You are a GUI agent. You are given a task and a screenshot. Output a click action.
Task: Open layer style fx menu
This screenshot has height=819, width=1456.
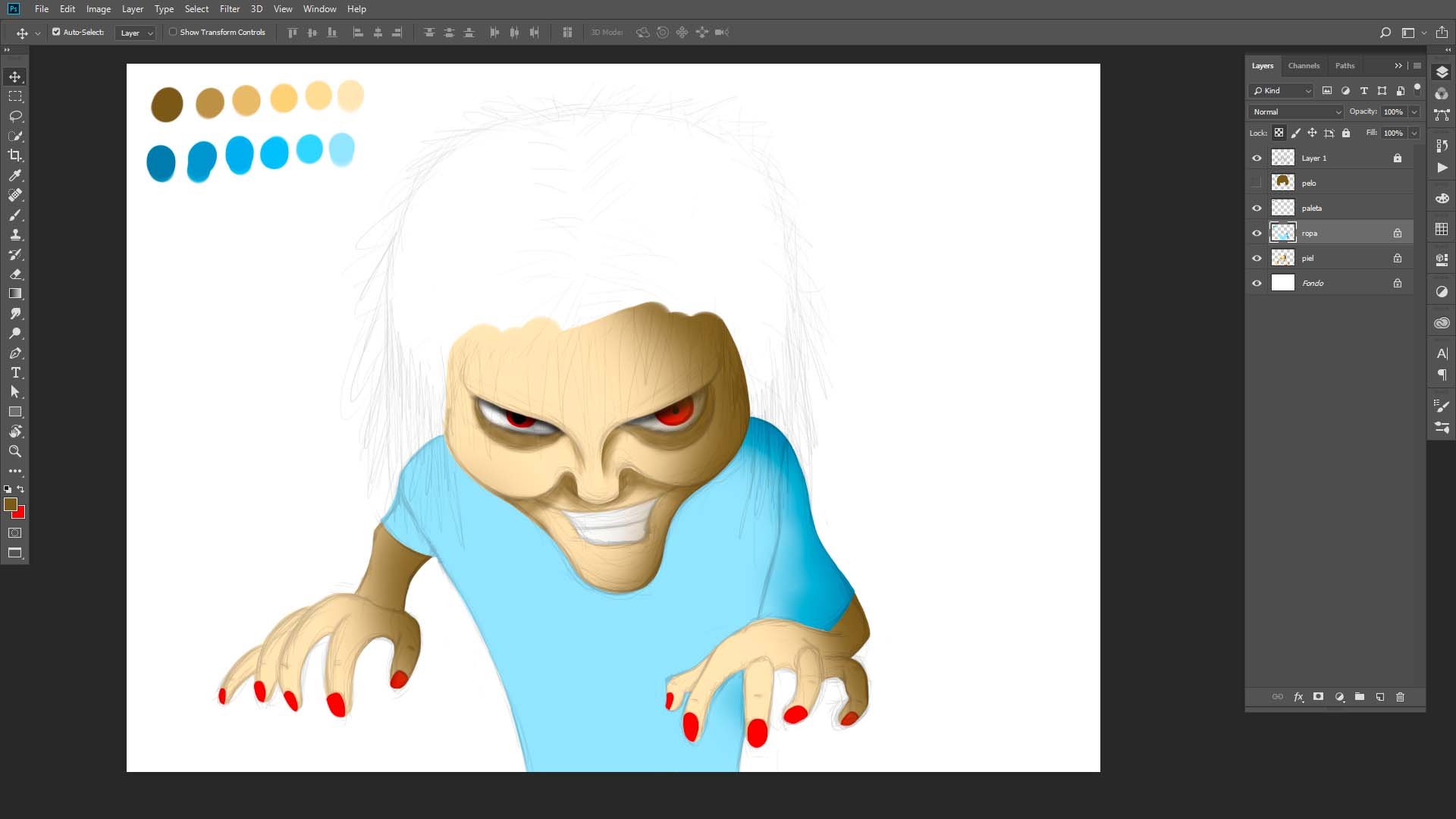tap(1298, 697)
